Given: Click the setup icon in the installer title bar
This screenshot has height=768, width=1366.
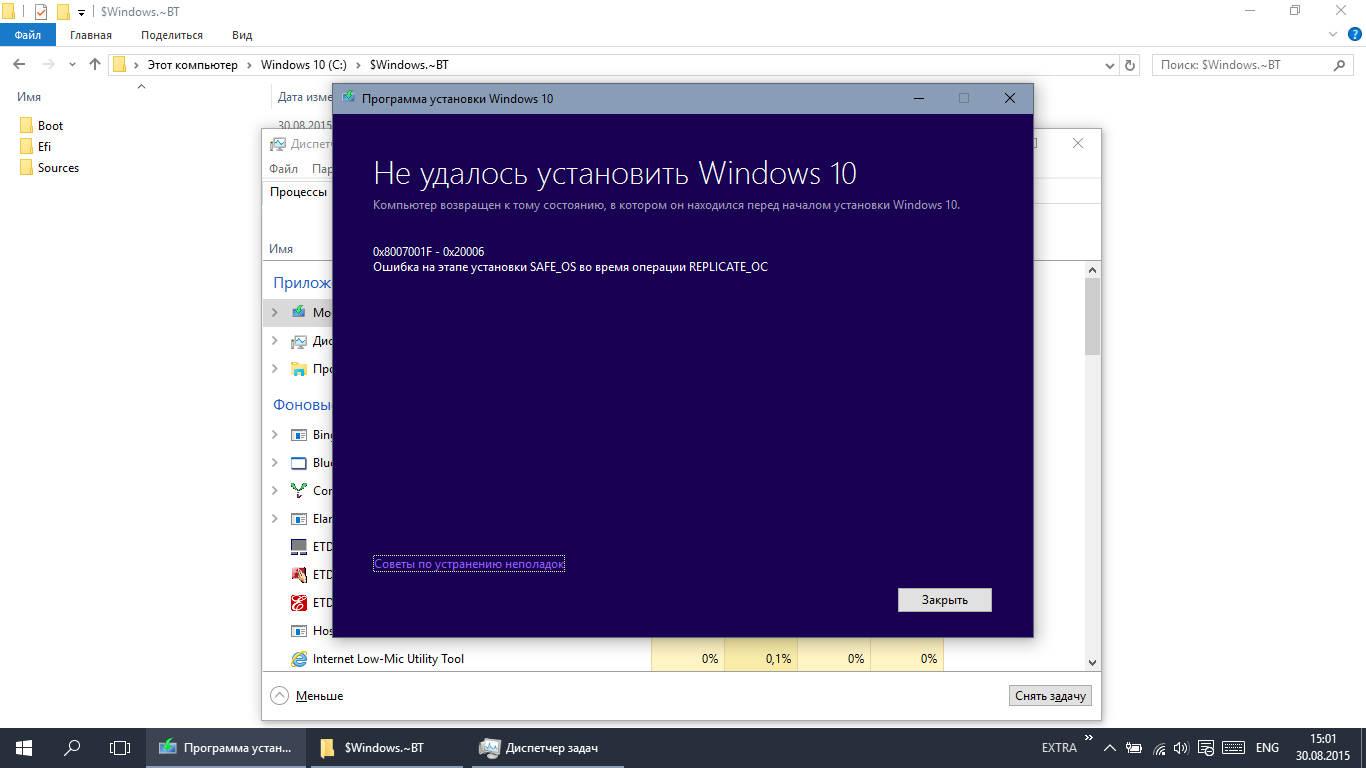Looking at the screenshot, I should click(x=349, y=98).
